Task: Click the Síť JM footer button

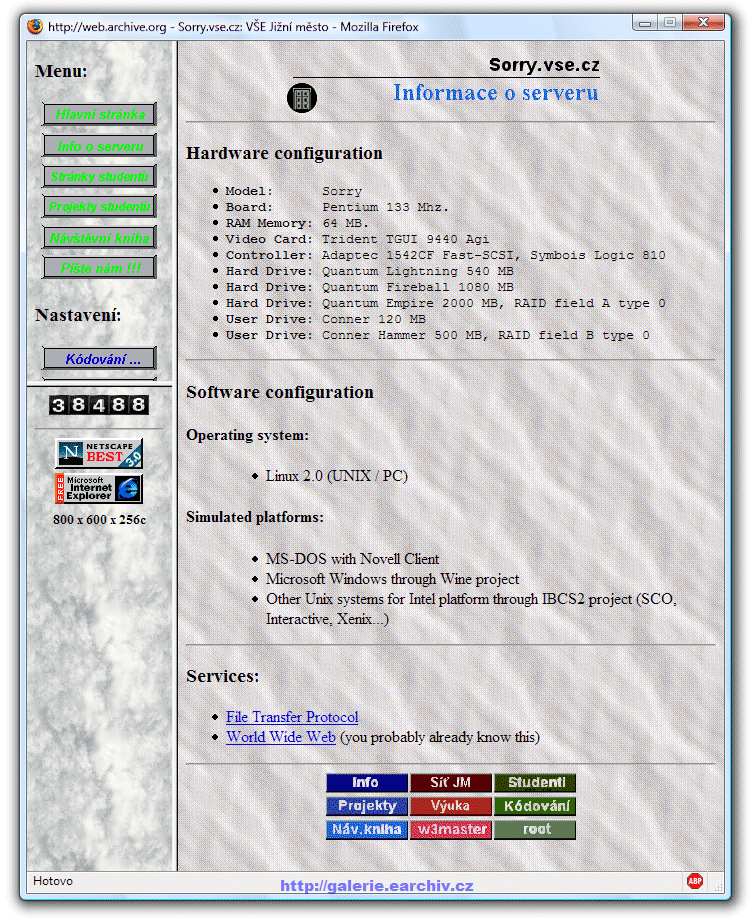Action: [x=451, y=783]
